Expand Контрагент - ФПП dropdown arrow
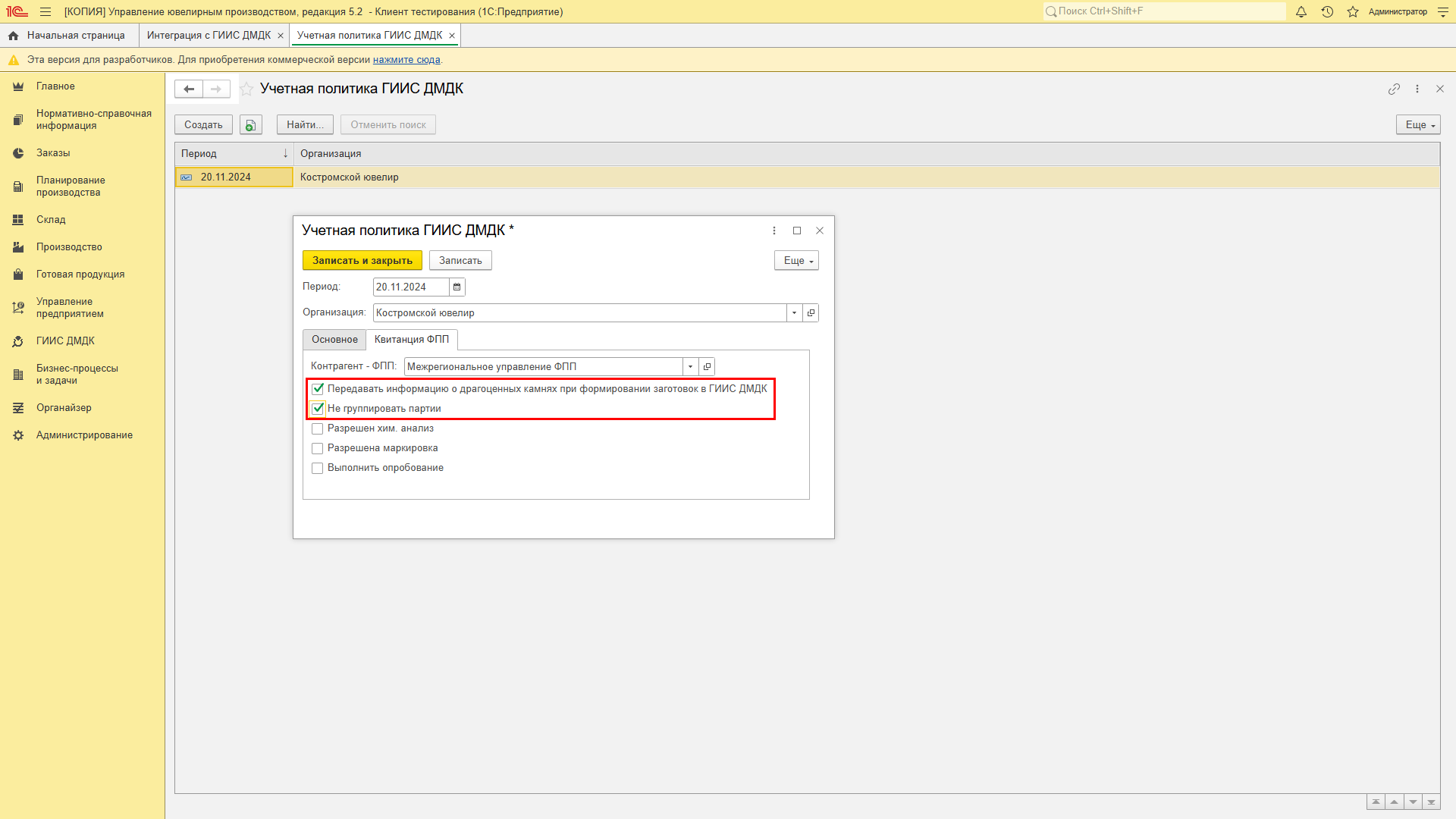 (x=690, y=366)
